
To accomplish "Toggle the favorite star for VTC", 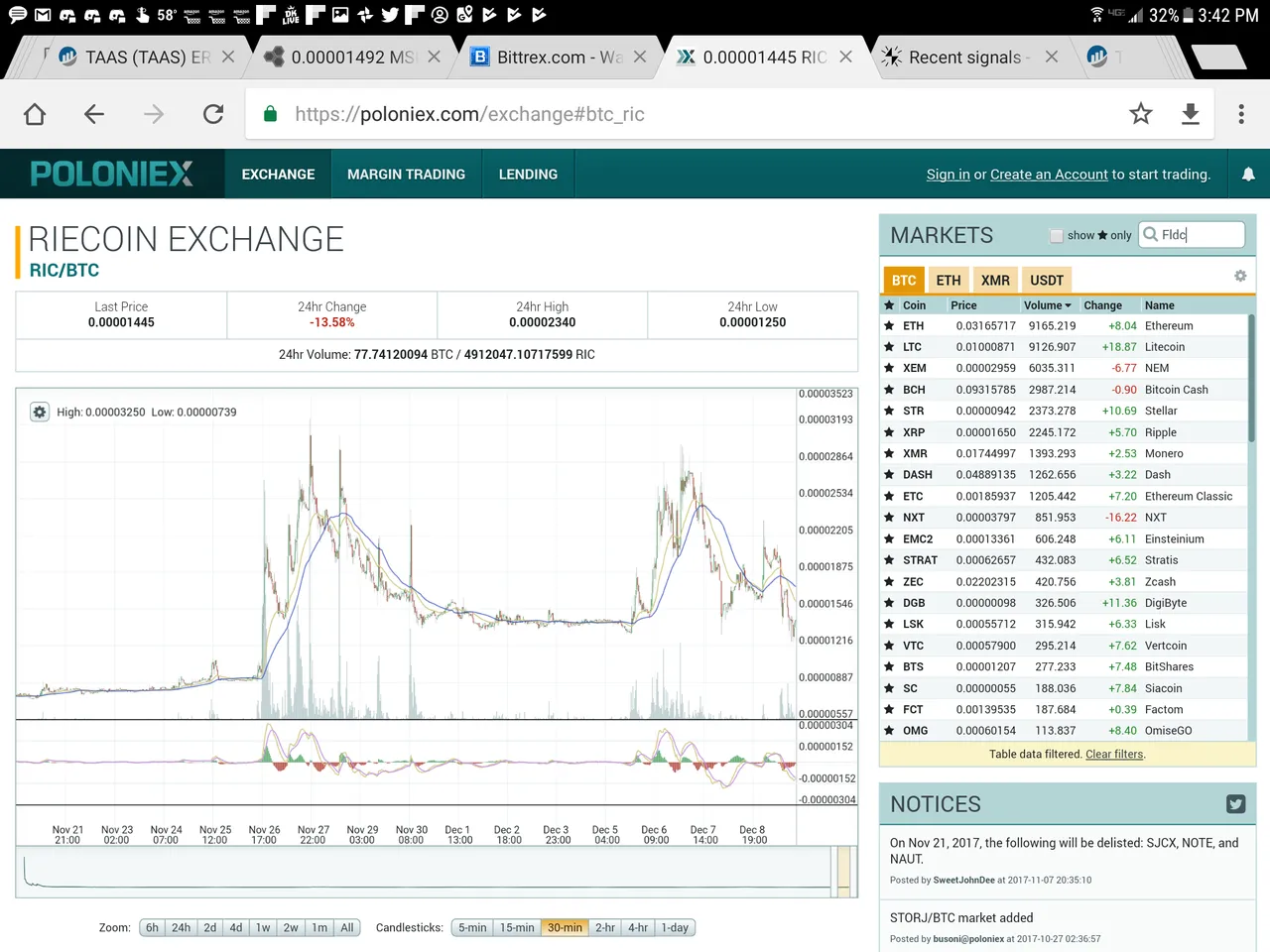I will (889, 646).
